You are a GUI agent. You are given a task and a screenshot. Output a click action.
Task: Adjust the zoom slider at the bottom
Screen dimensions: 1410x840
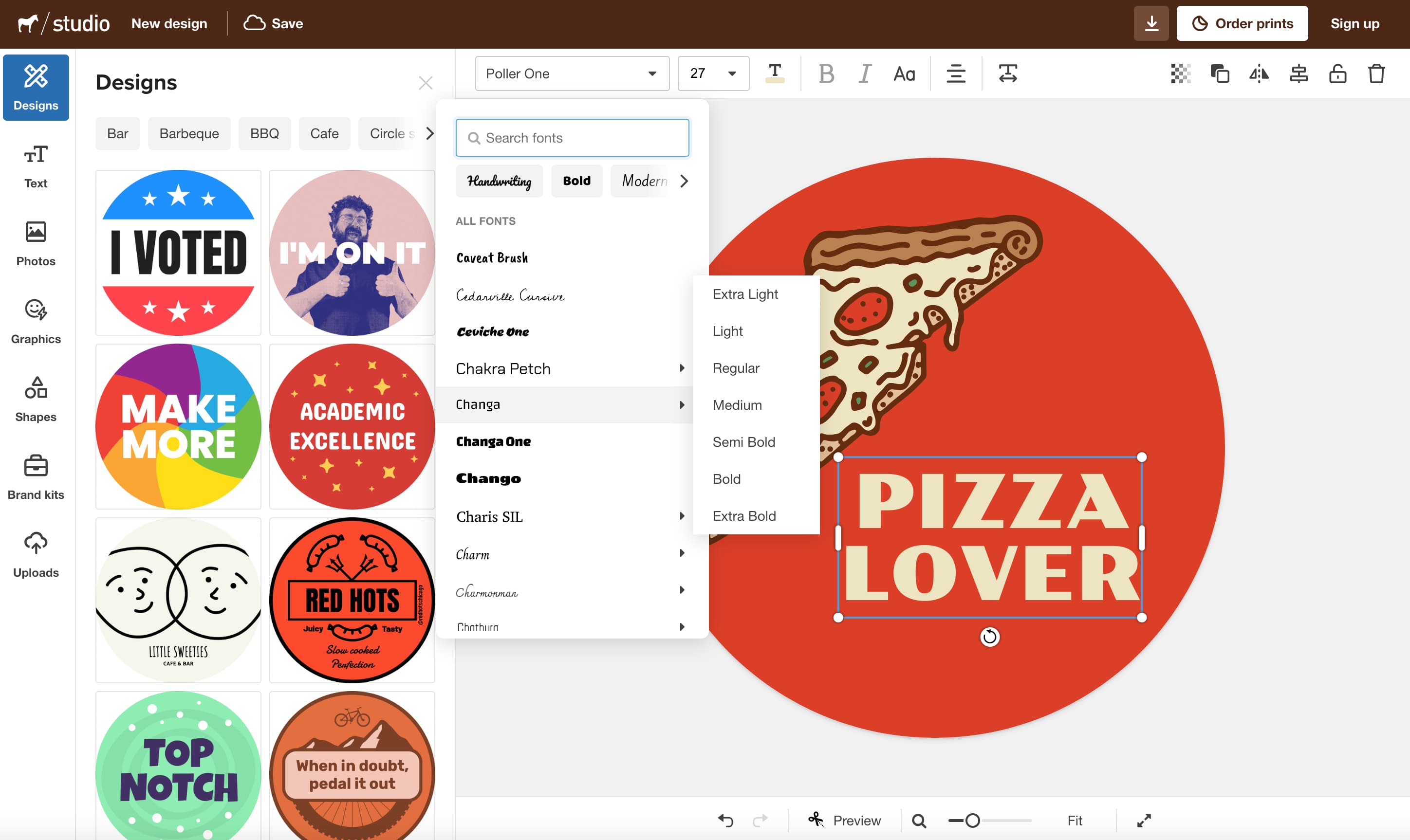click(972, 820)
